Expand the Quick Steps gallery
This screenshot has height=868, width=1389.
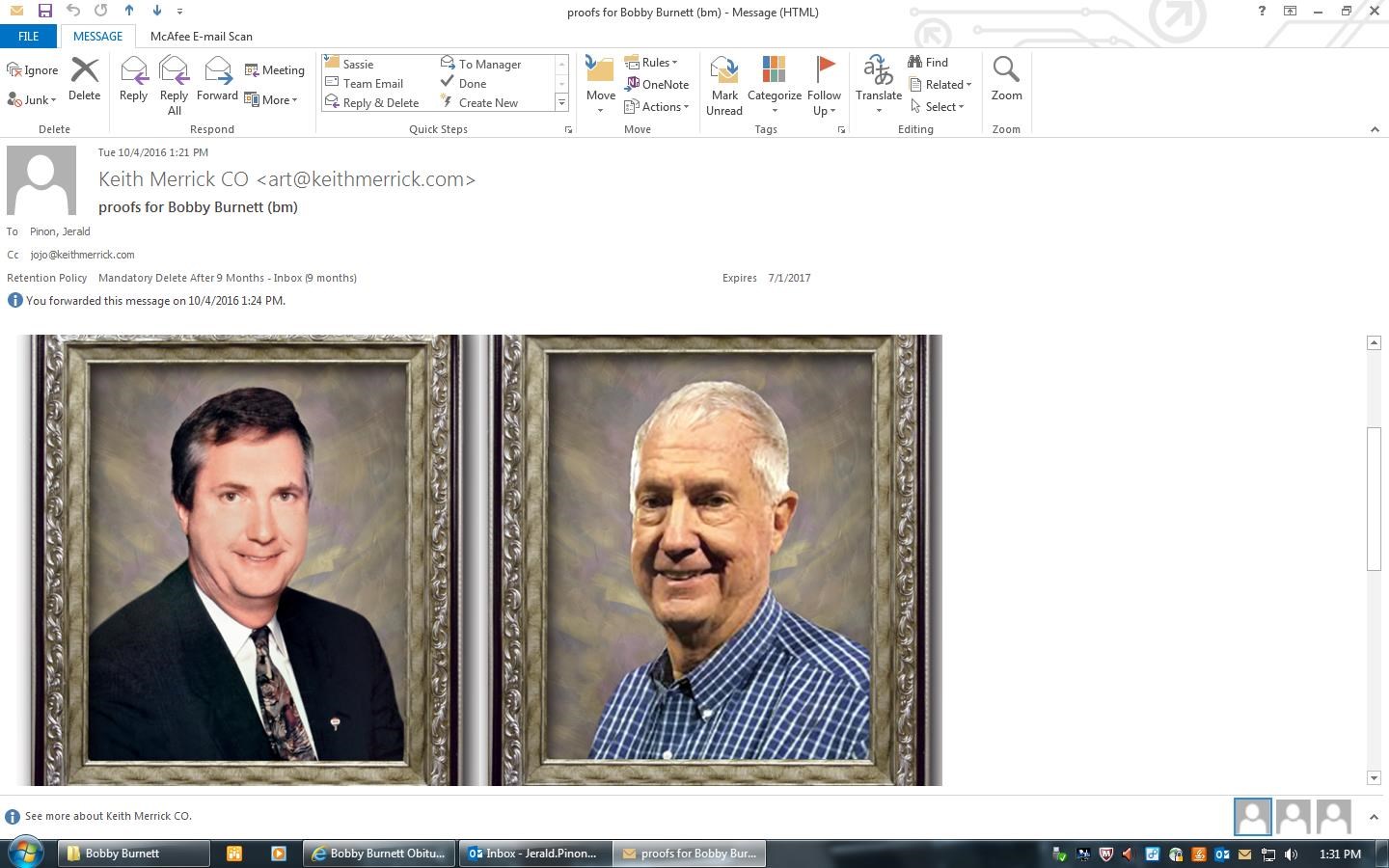pyautogui.click(x=561, y=103)
